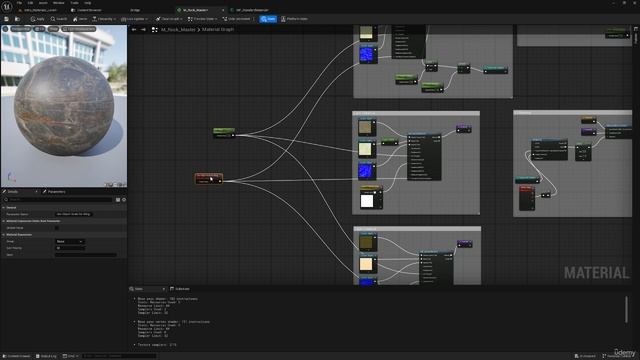The height and width of the screenshot is (360, 640).
Task: Click the Unreal Engine logo icon
Action: 7,7
